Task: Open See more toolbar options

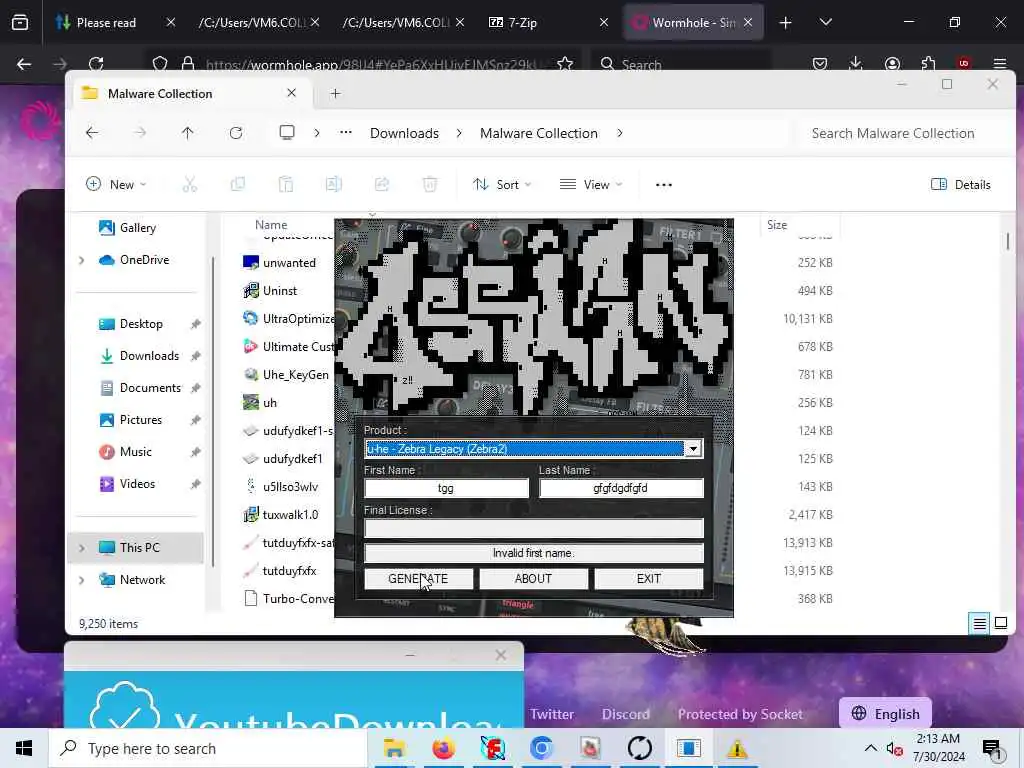Action: 664,185
